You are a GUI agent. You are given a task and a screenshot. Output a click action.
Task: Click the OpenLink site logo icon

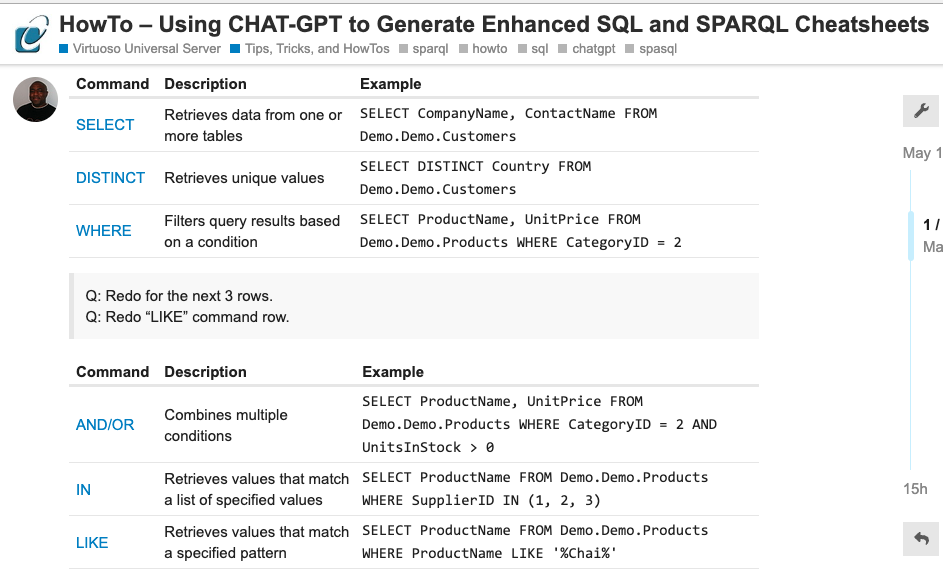point(31,34)
